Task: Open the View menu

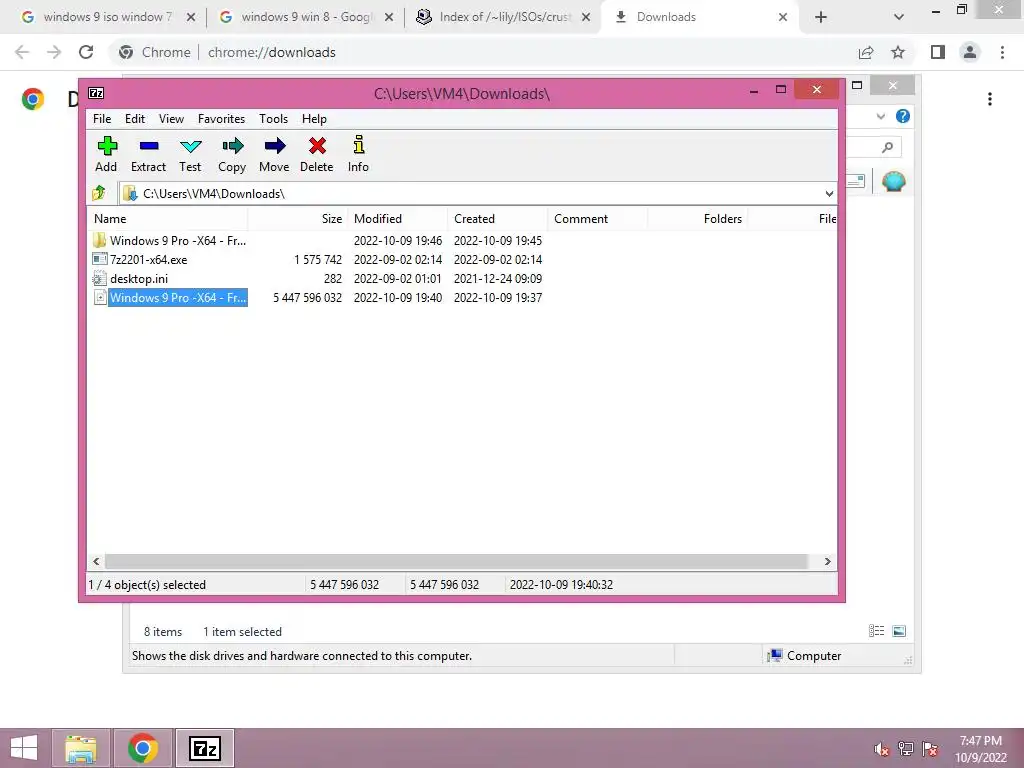Action: (171, 118)
